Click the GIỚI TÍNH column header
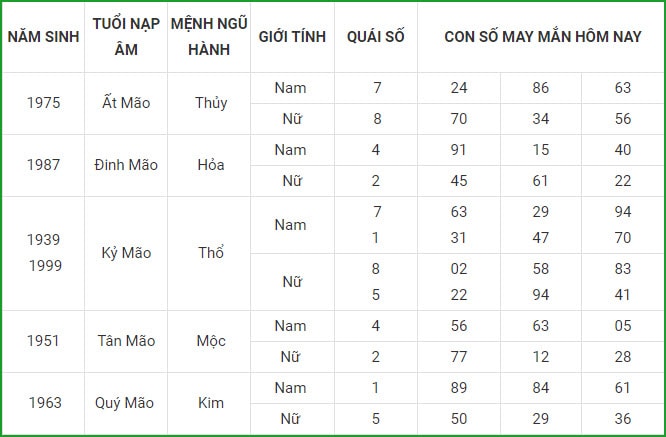Screen dimensions: 666x437 pyautogui.click(x=292, y=37)
